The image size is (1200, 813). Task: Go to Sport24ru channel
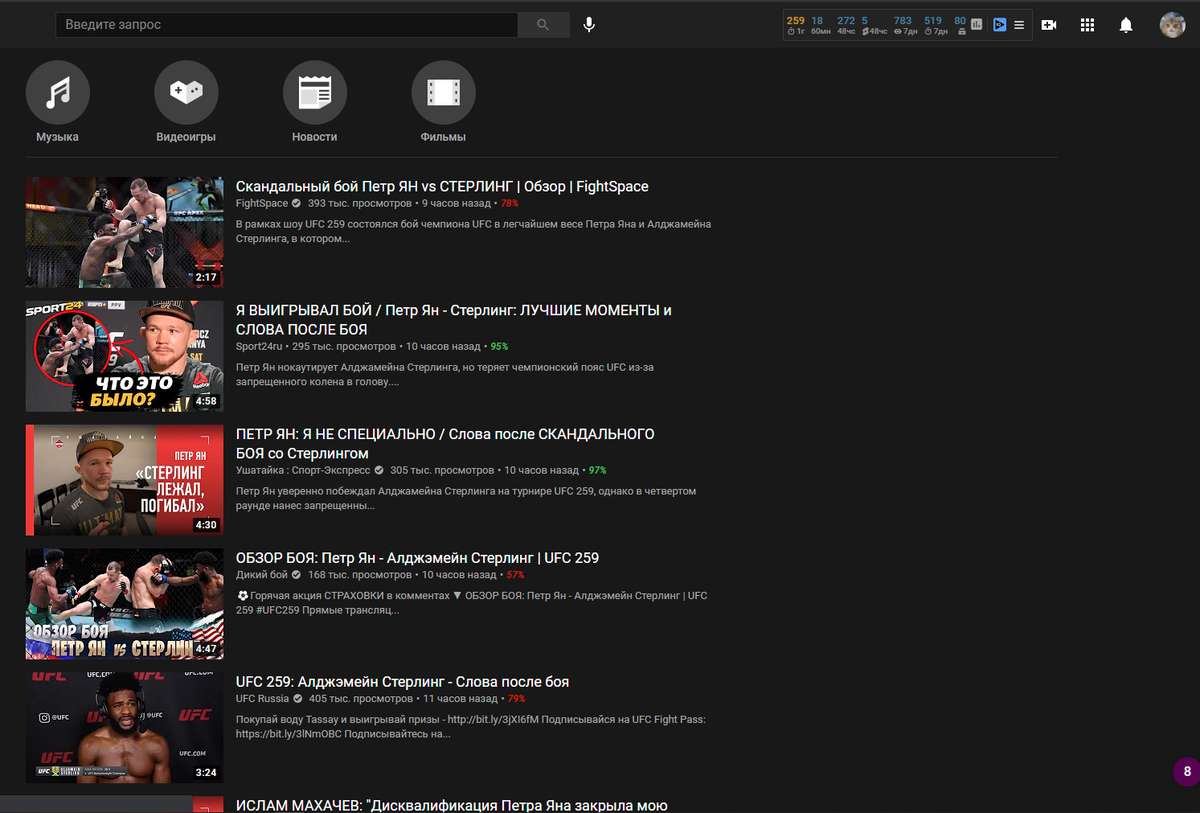pyautogui.click(x=259, y=346)
